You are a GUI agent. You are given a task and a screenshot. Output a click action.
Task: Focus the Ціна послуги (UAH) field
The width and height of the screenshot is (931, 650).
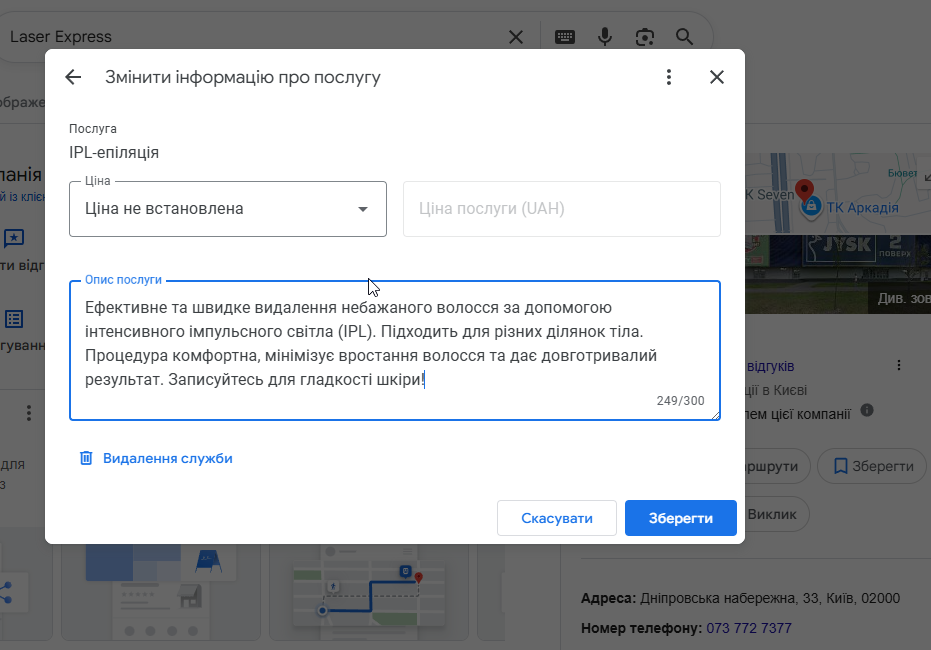562,209
